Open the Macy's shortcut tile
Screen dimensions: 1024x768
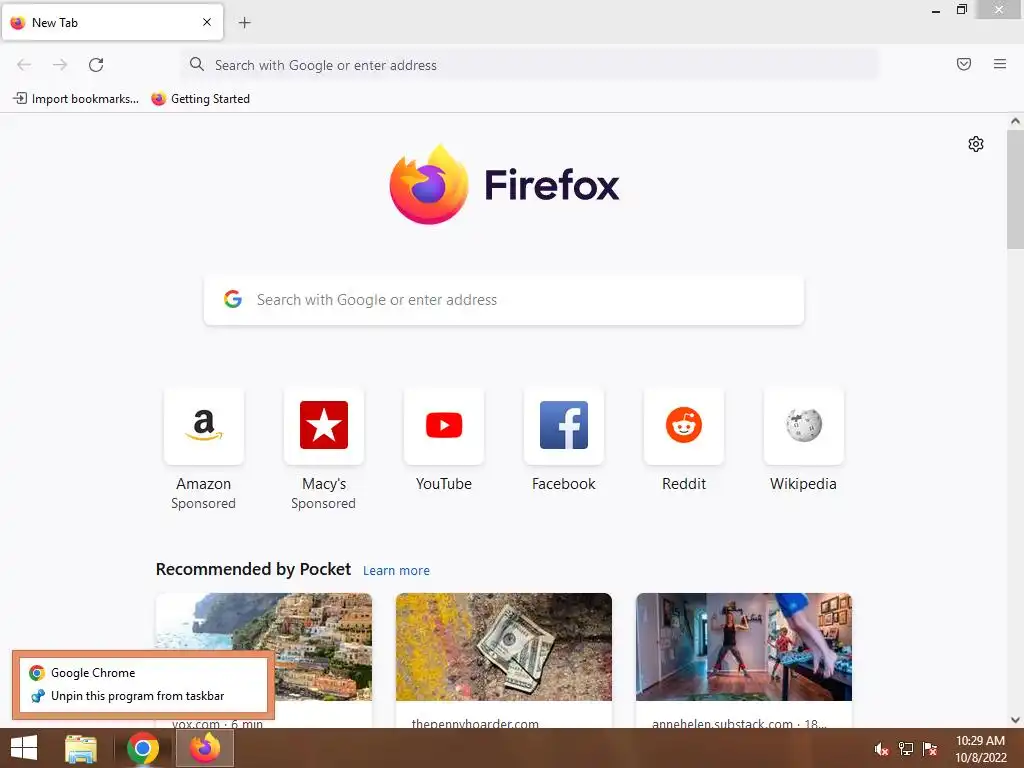(x=324, y=426)
